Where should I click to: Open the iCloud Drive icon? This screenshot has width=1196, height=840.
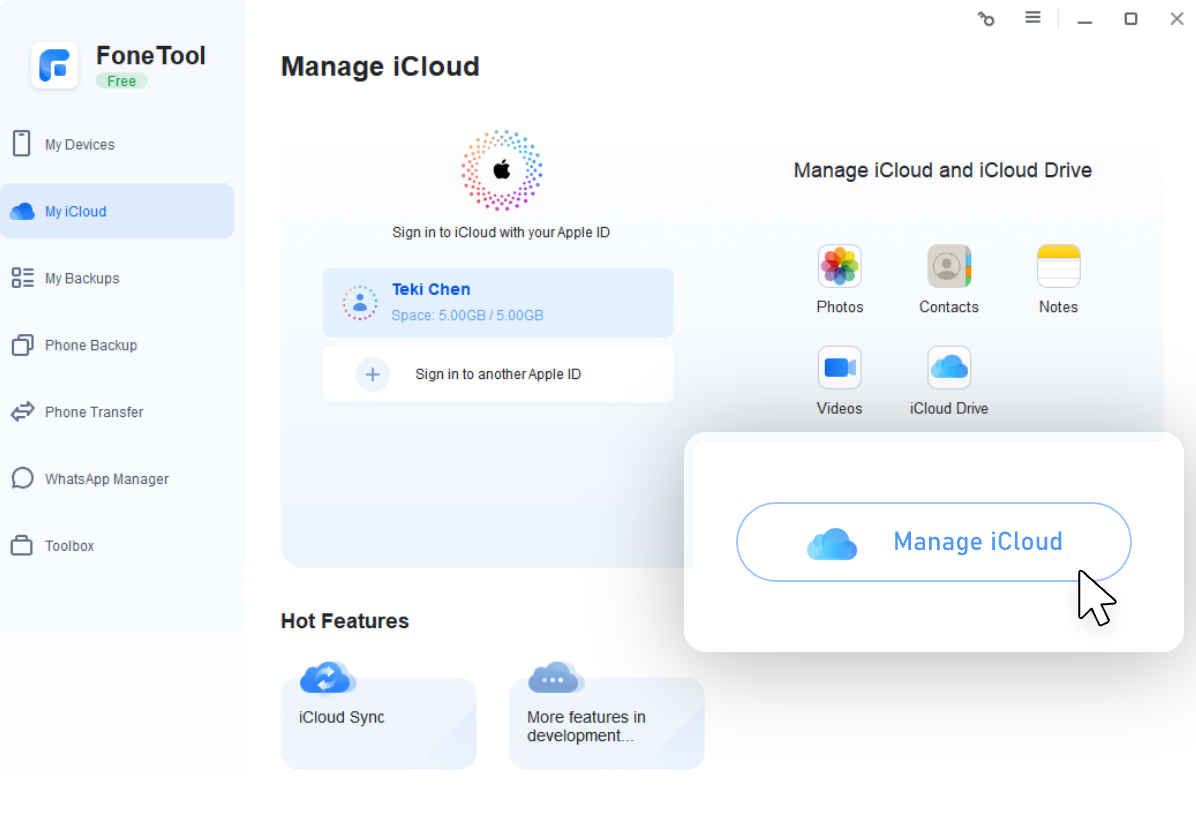click(x=948, y=368)
